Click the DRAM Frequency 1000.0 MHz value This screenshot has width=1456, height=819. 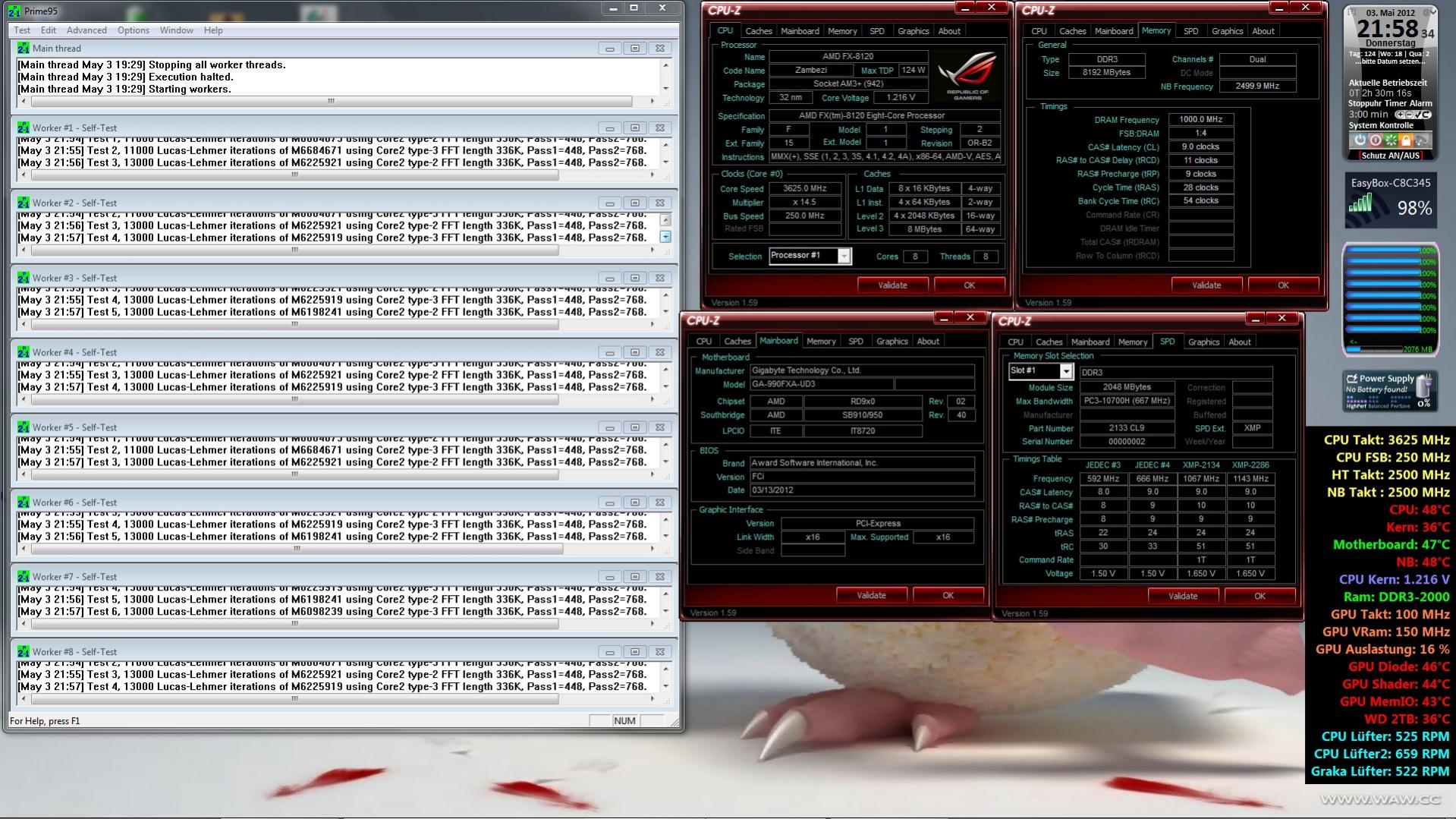pos(1200,120)
